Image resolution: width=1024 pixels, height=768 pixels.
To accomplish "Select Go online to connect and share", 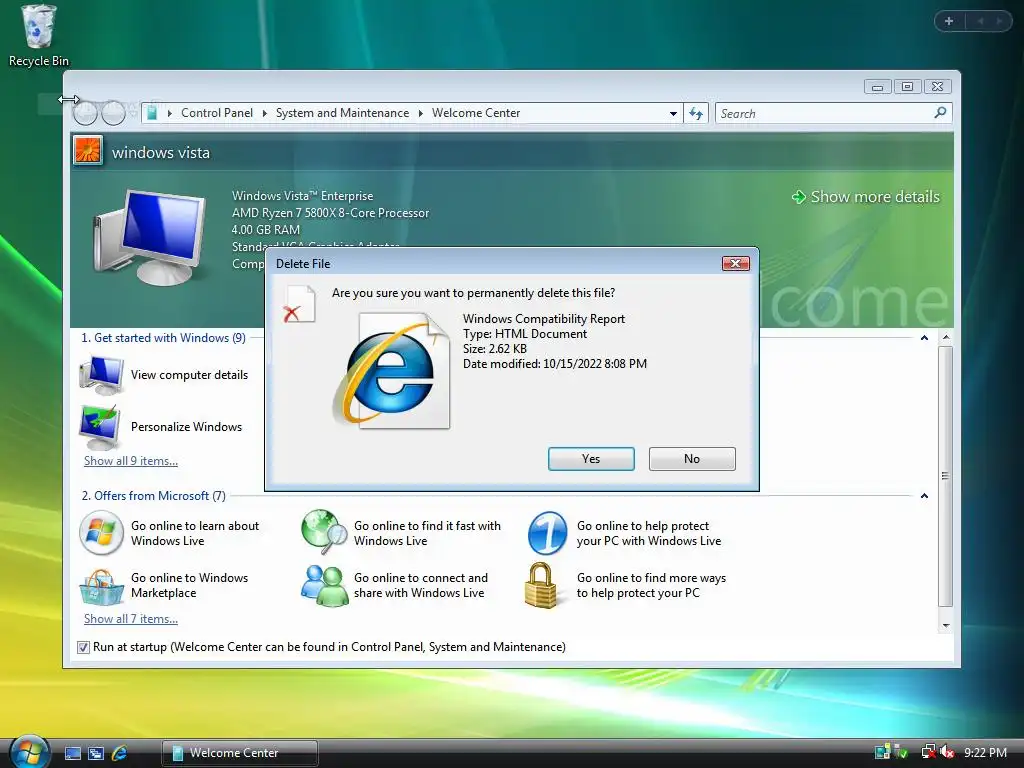I will [x=421, y=585].
